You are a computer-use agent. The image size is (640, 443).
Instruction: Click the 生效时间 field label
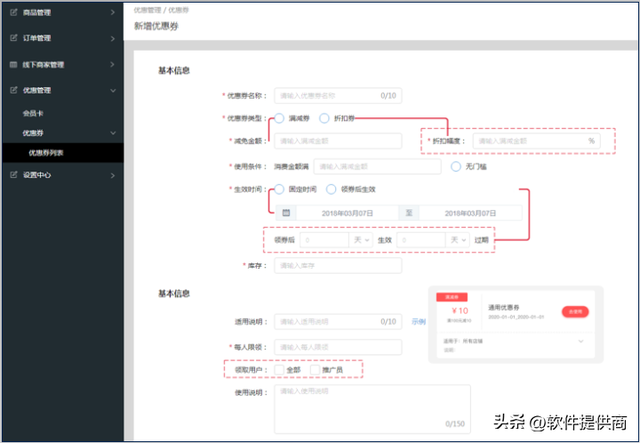point(250,189)
